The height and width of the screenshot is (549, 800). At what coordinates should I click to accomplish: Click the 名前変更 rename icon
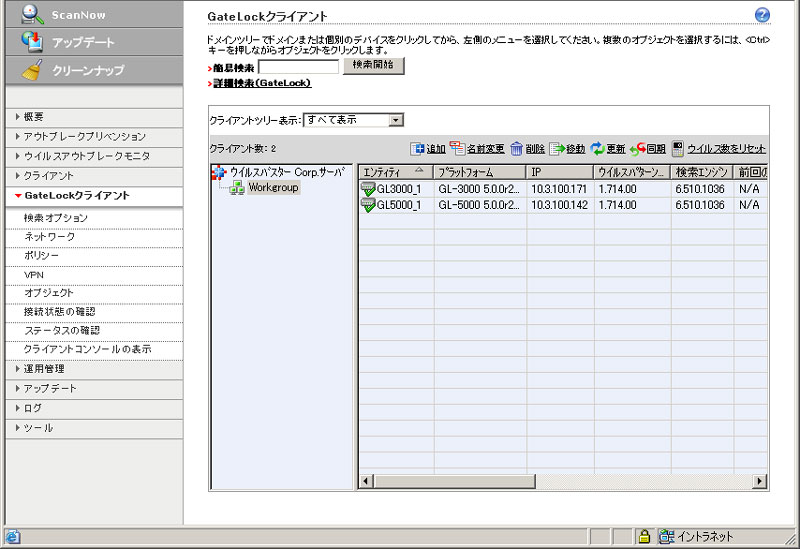457,148
